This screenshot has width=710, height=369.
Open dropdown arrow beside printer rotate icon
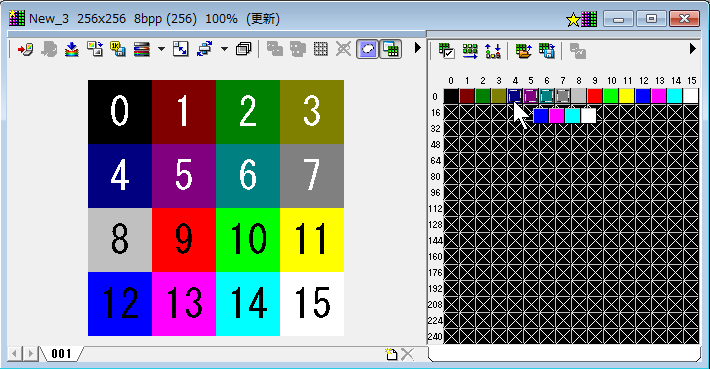[225, 49]
